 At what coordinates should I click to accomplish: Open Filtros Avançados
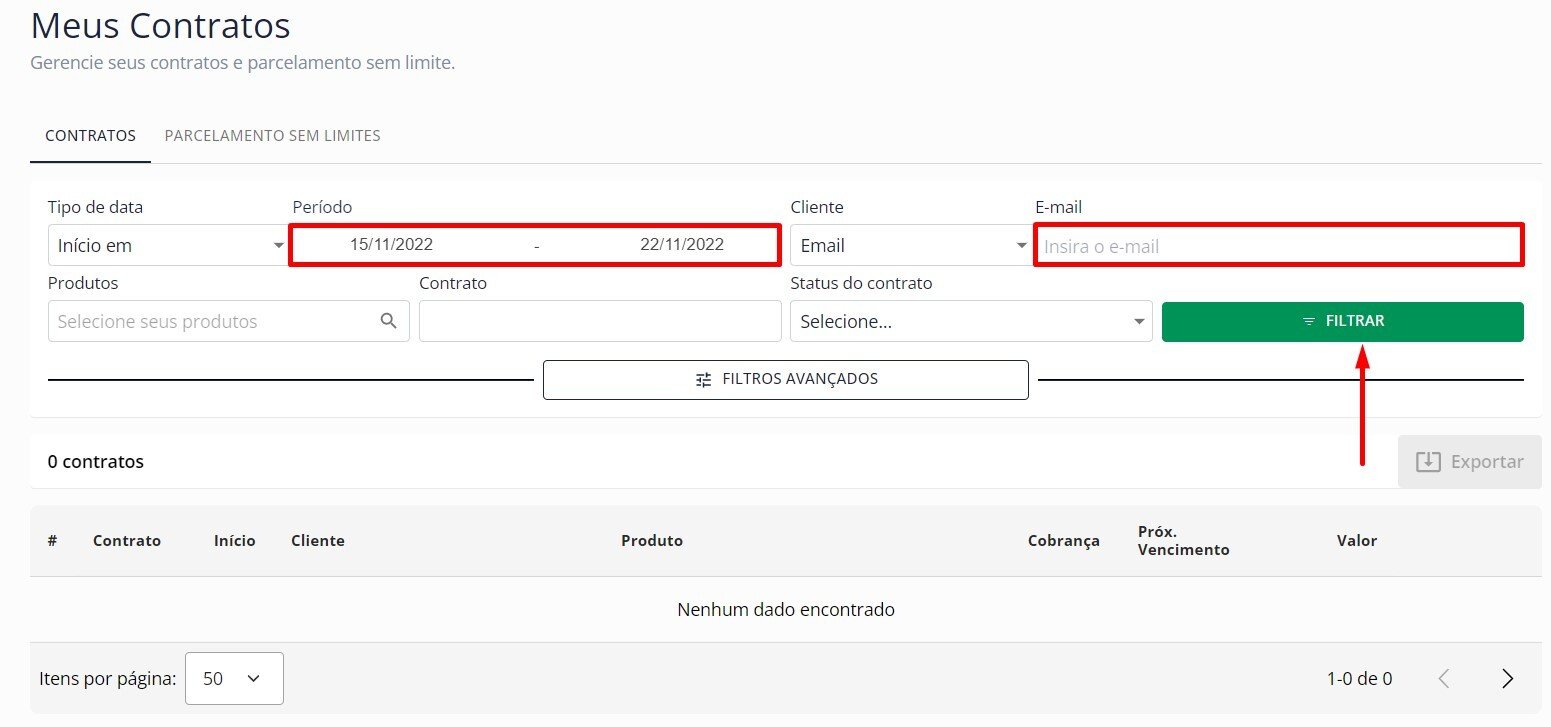click(x=786, y=380)
